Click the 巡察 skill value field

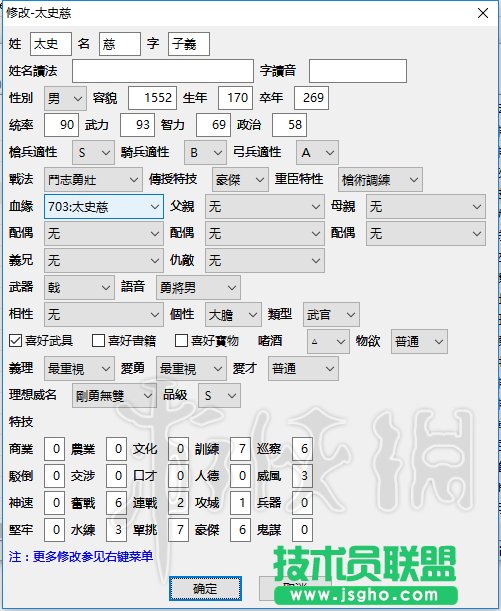point(302,449)
